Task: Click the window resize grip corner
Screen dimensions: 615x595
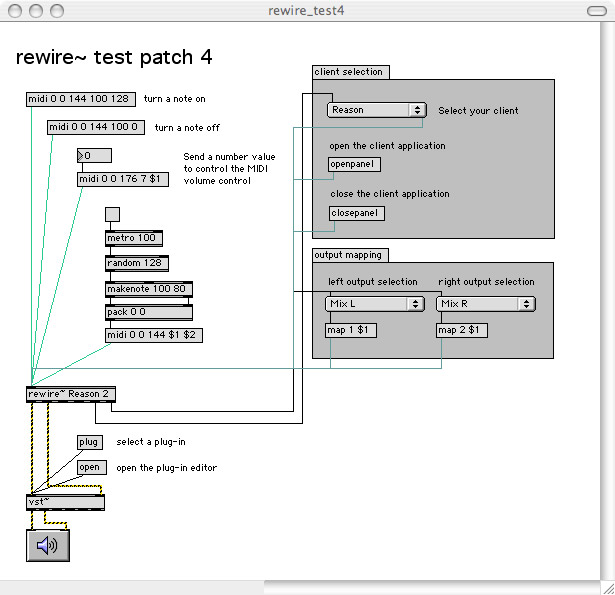Action: [608, 588]
